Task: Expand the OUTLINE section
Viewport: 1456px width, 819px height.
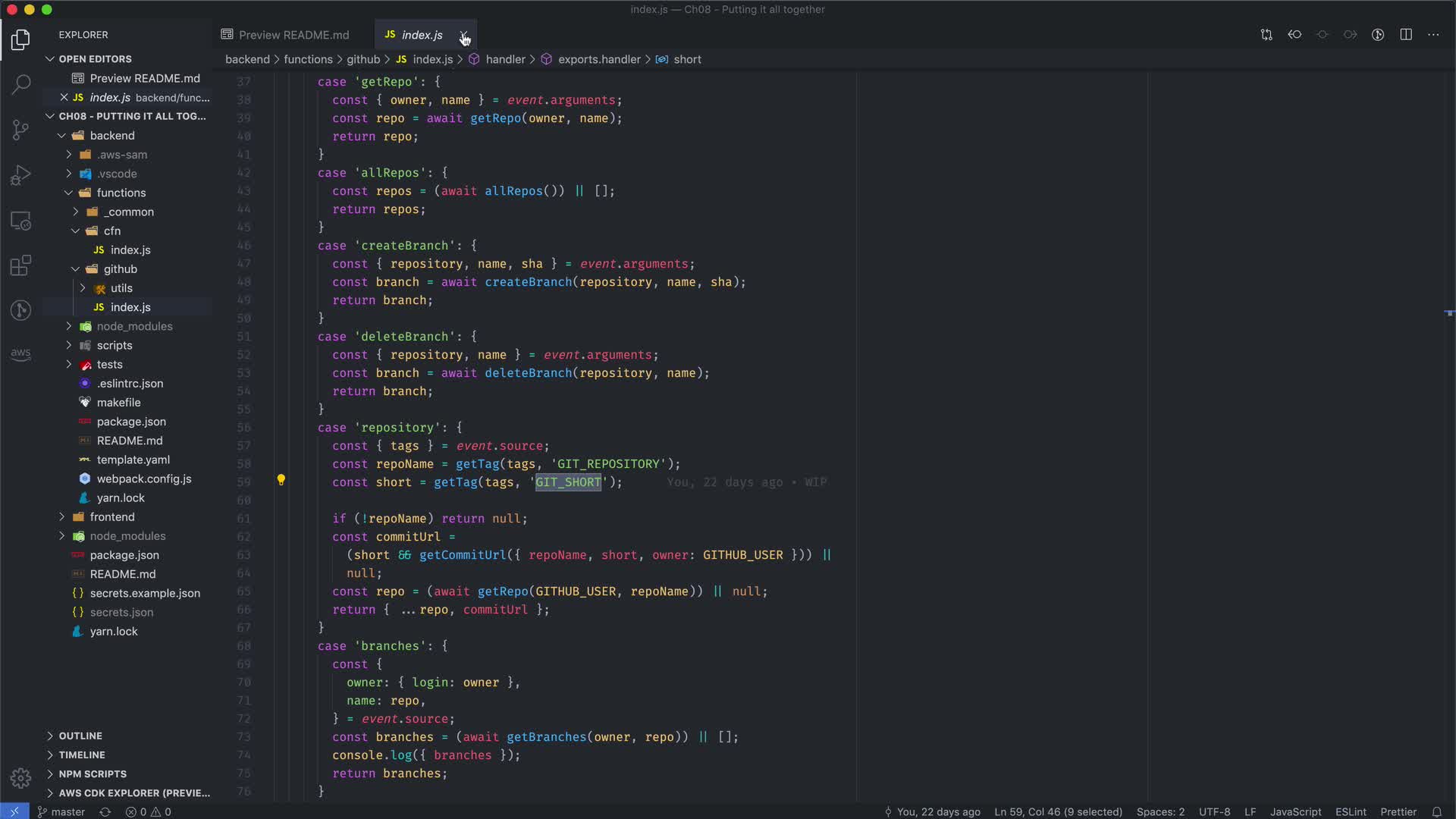Action: click(x=80, y=736)
